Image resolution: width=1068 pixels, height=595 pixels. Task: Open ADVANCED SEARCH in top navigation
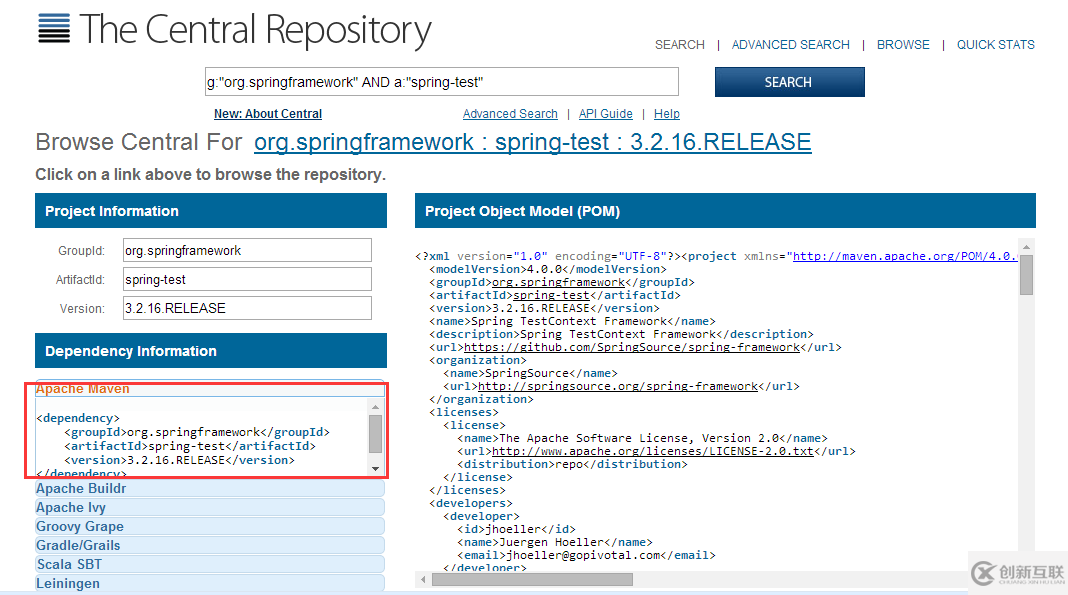click(791, 45)
